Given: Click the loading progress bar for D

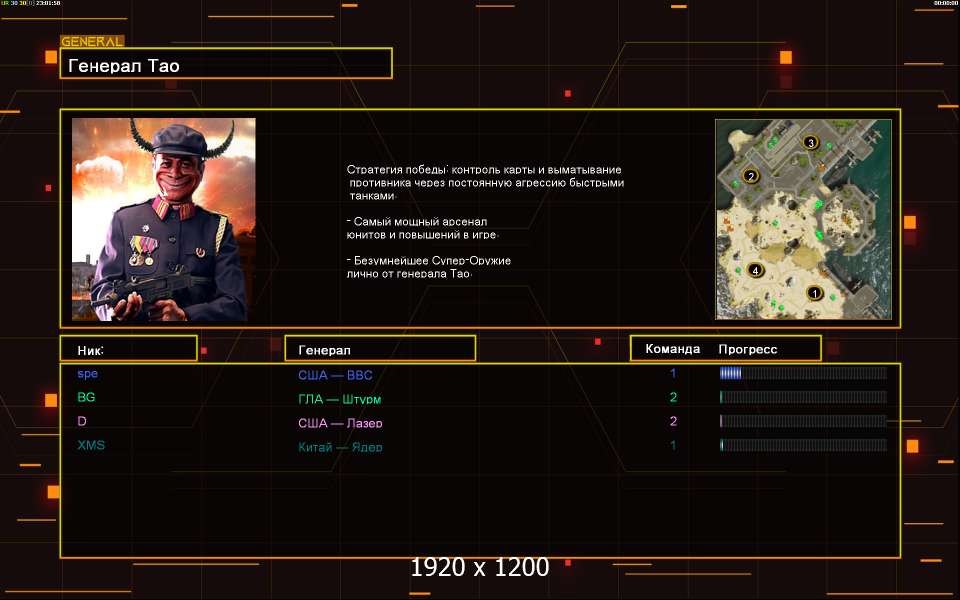Looking at the screenshot, I should (x=803, y=421).
